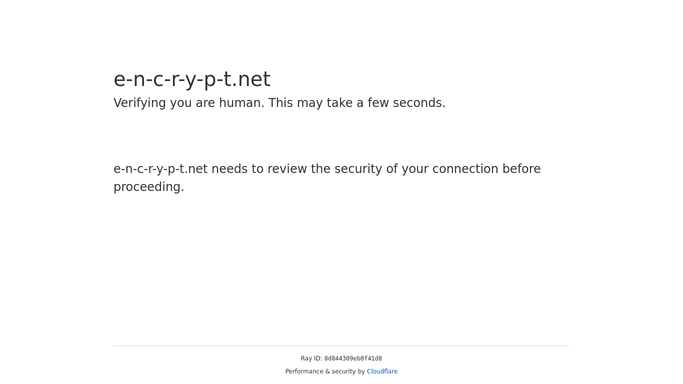This screenshot has height=384, width=683.
Task: Click the phrase 'This may take a few seconds.'
Action: tap(357, 103)
